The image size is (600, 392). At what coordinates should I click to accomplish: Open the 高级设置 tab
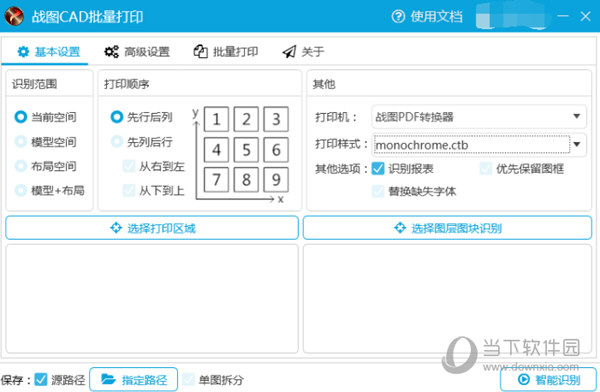pyautogui.click(x=137, y=52)
